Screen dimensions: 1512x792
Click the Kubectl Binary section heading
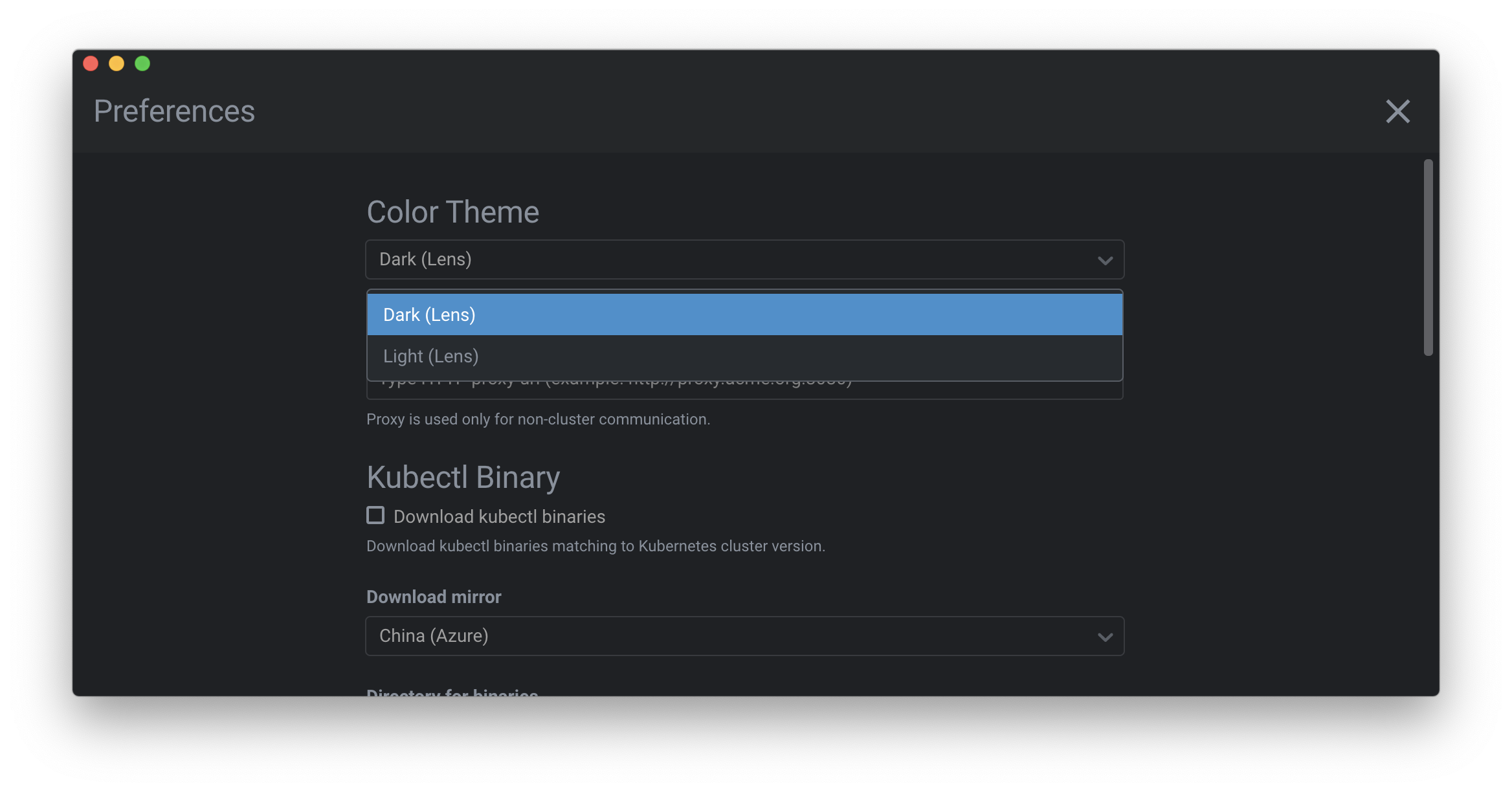463,477
